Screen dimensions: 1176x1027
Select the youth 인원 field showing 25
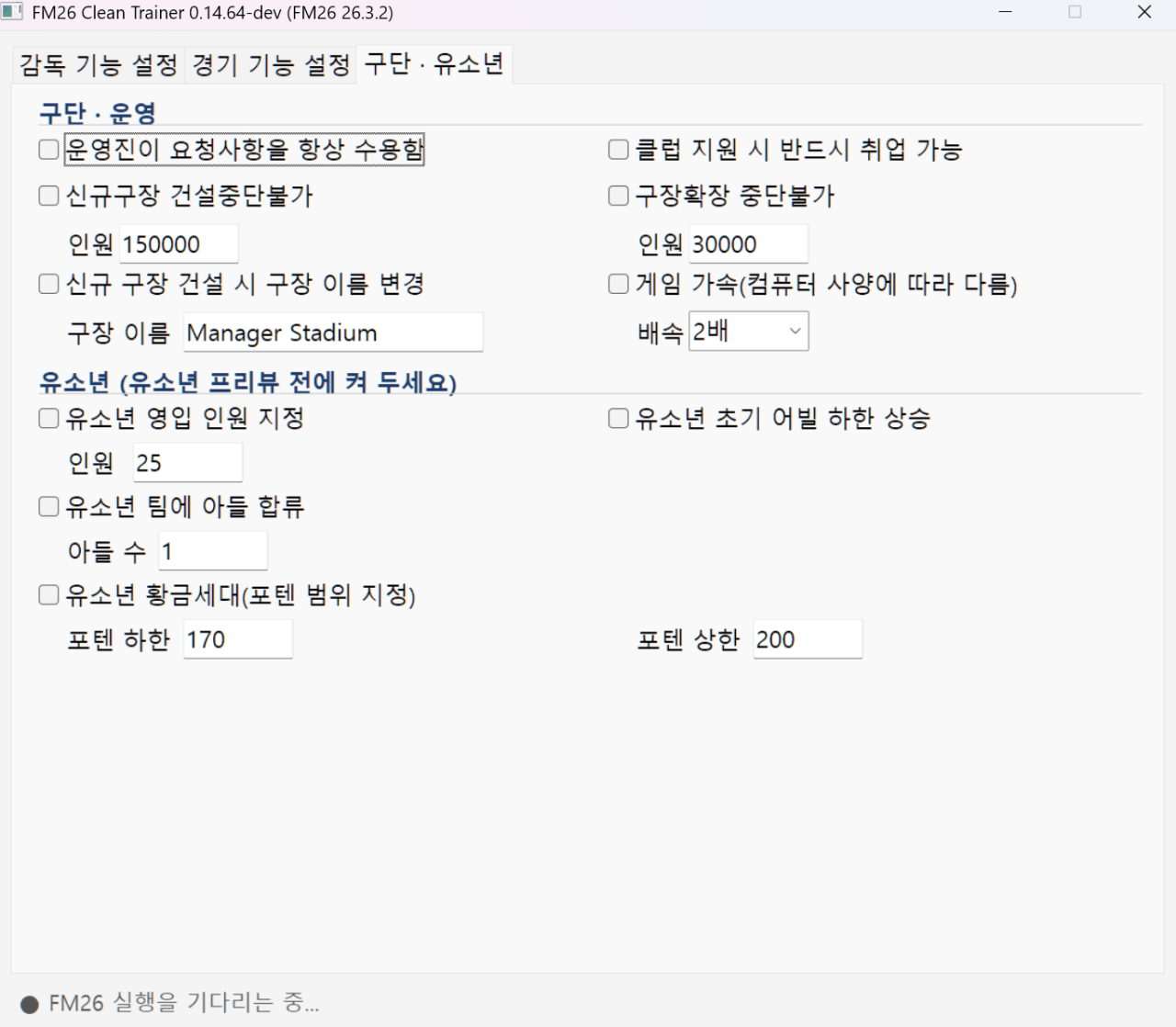[x=188, y=463]
